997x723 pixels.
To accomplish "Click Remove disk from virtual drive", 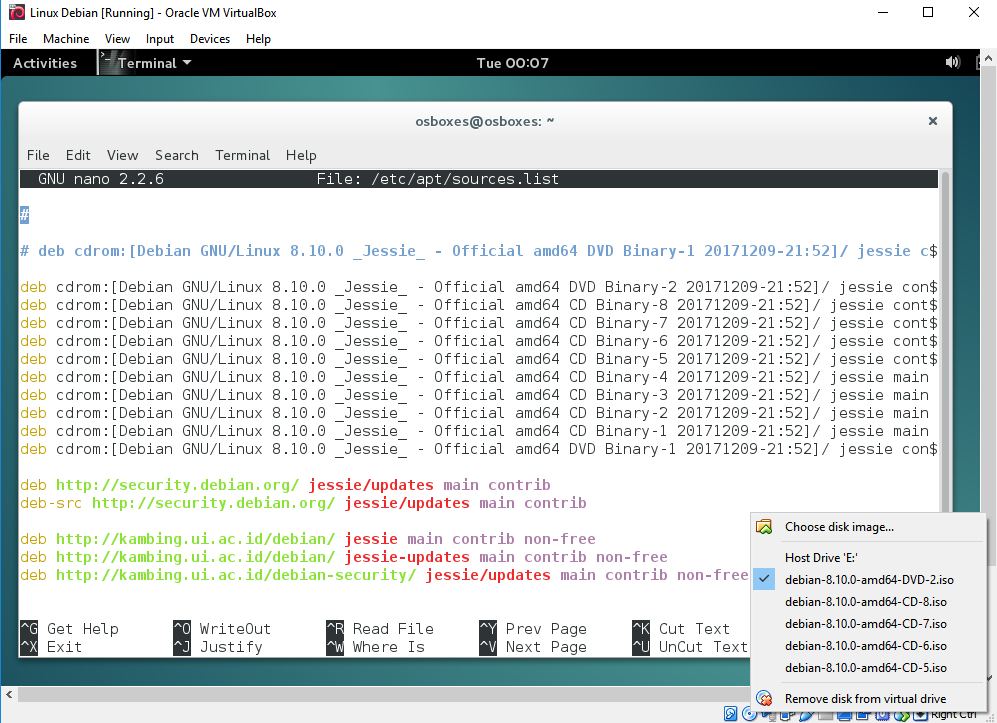I will [866, 698].
